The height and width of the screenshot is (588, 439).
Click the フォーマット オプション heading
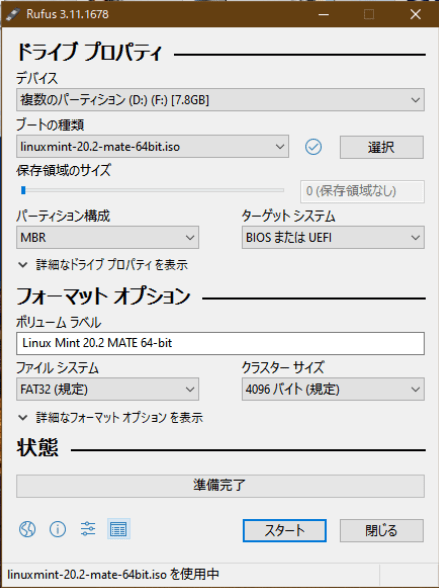pyautogui.click(x=103, y=296)
